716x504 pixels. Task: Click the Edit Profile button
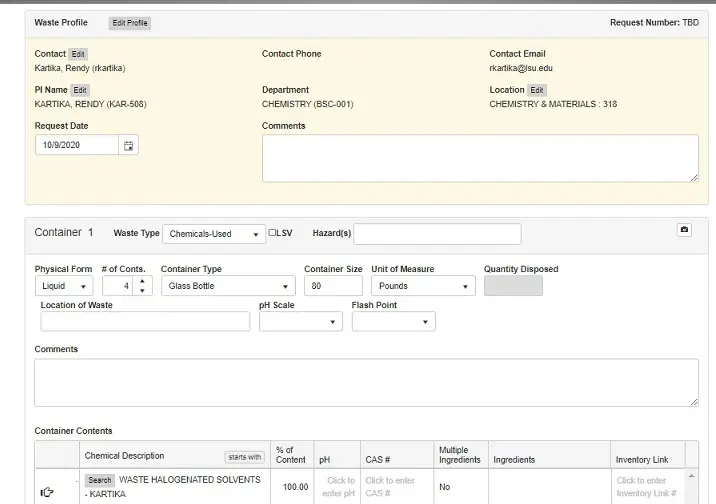[130, 23]
